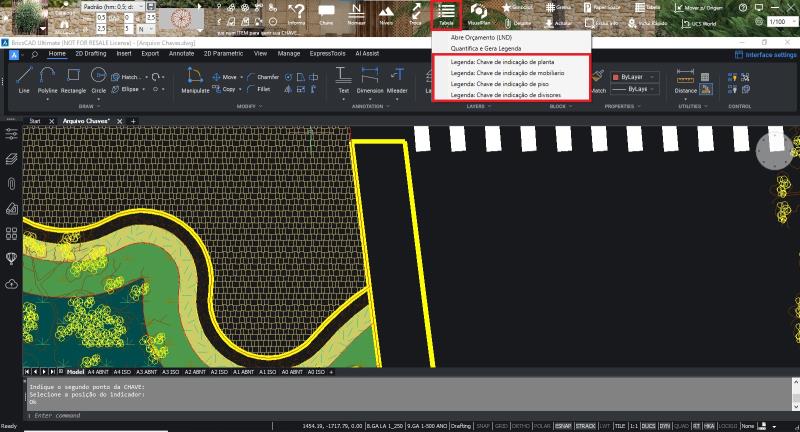This screenshot has height=432, width=800.
Task: Toggle ESNAP in the status bar
Action: (564, 426)
